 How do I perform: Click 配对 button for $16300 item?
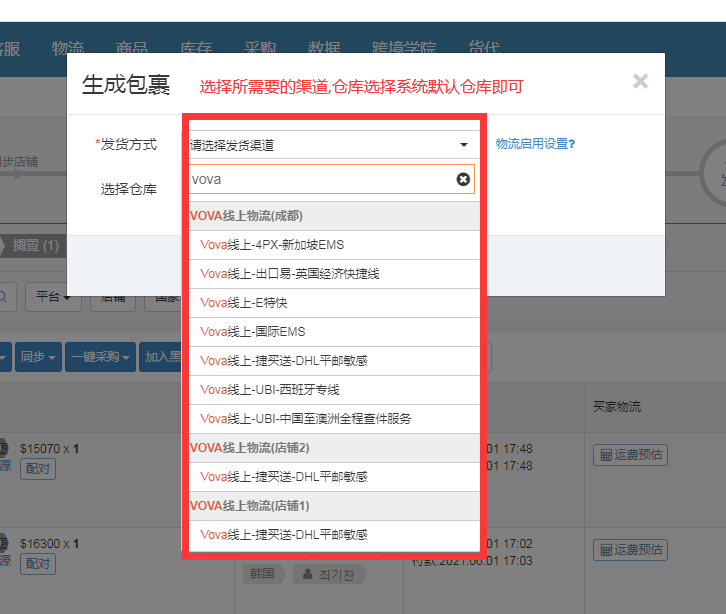tap(38, 564)
